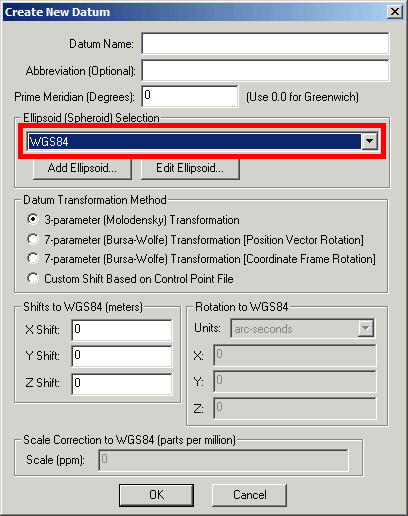Click the Scale (ppm) field
This screenshot has width=408, height=516.
click(223, 460)
